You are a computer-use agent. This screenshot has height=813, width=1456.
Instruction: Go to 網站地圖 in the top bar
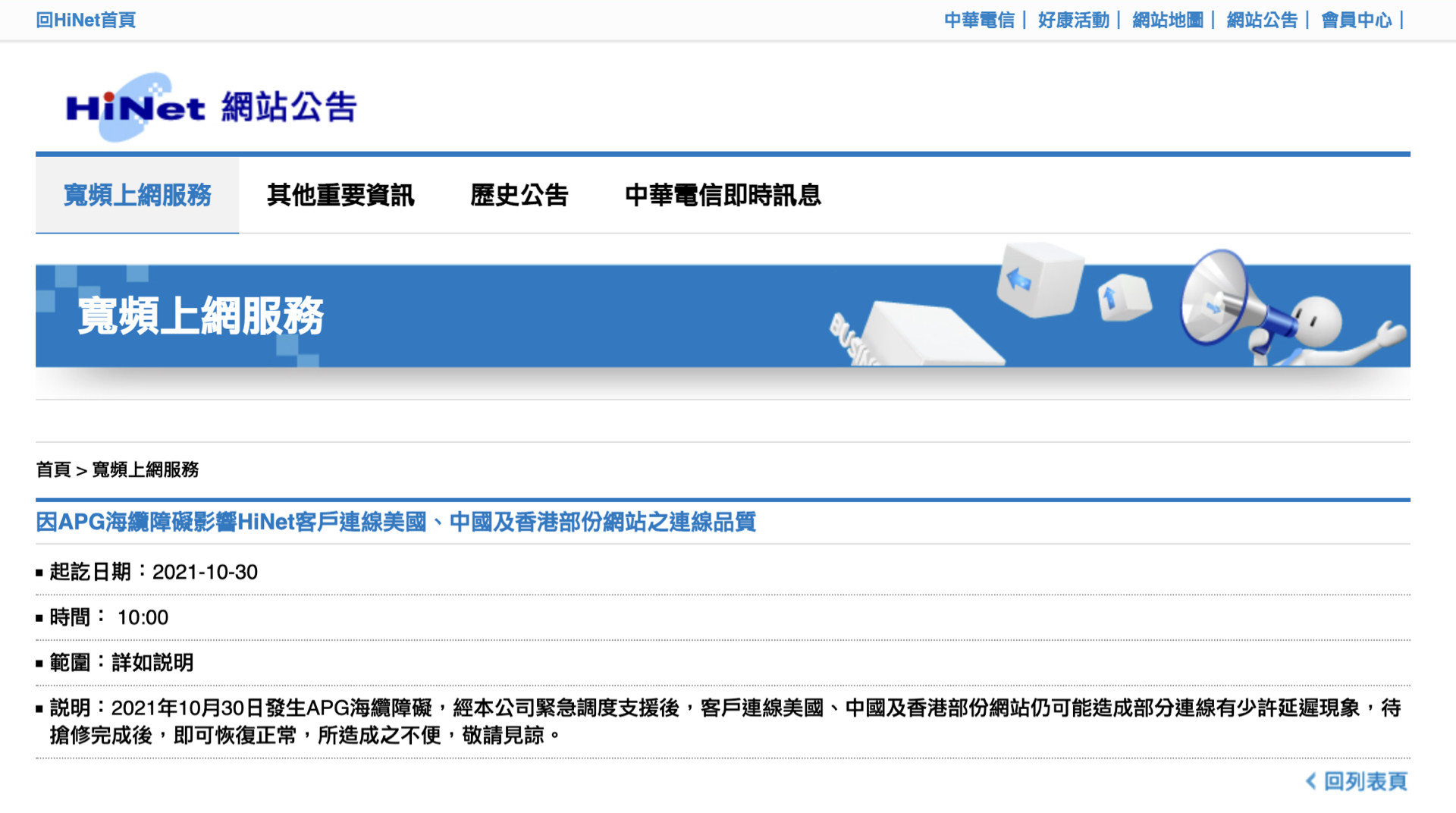click(x=1168, y=20)
